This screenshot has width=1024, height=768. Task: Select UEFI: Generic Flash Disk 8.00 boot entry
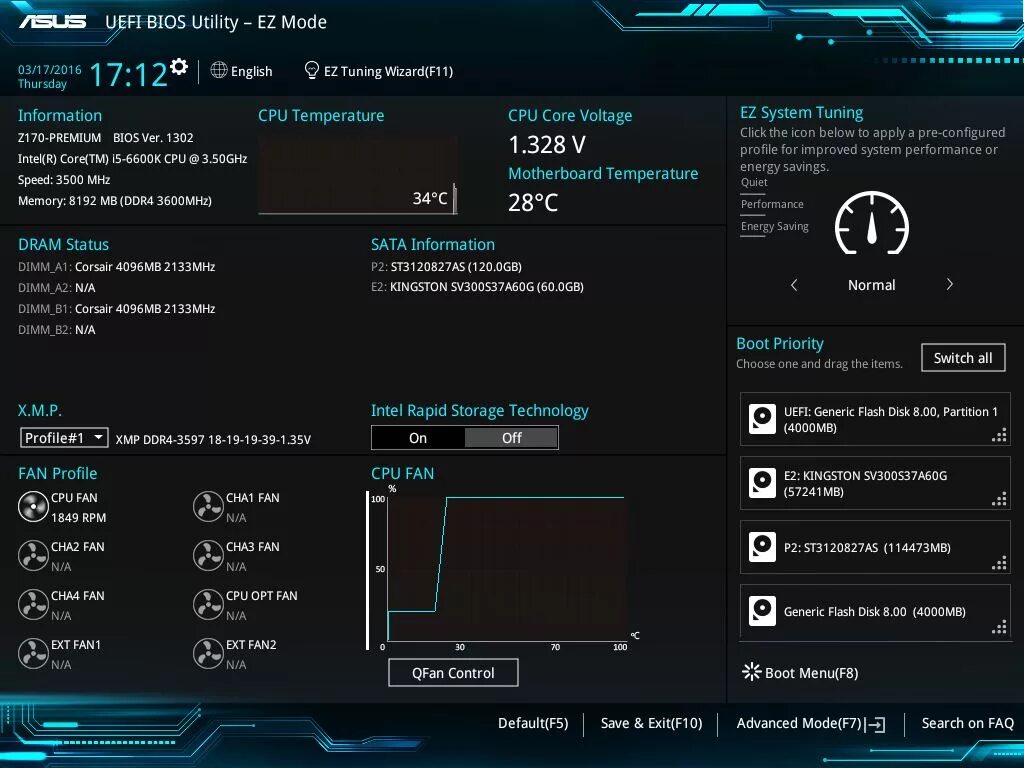(x=875, y=419)
